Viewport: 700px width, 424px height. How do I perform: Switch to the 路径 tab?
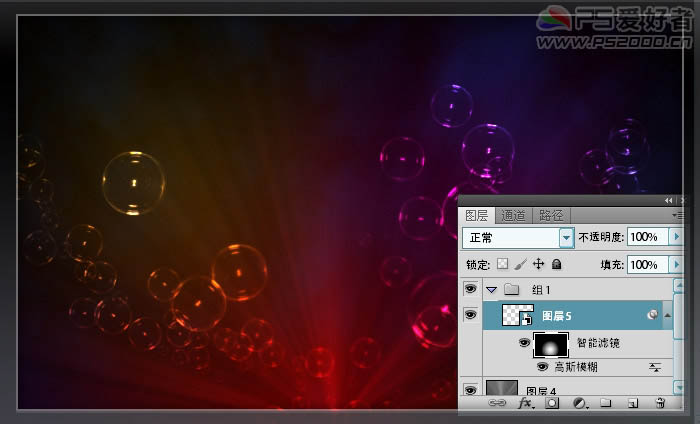click(x=550, y=214)
